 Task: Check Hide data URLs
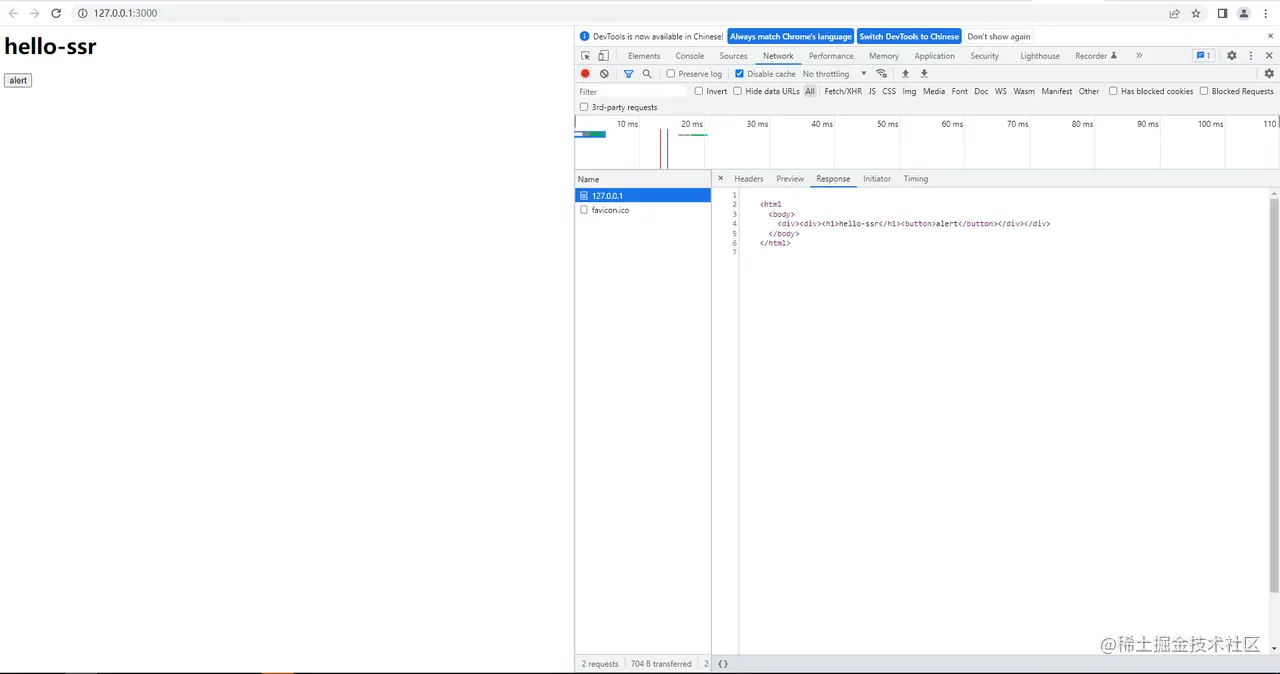coord(737,91)
